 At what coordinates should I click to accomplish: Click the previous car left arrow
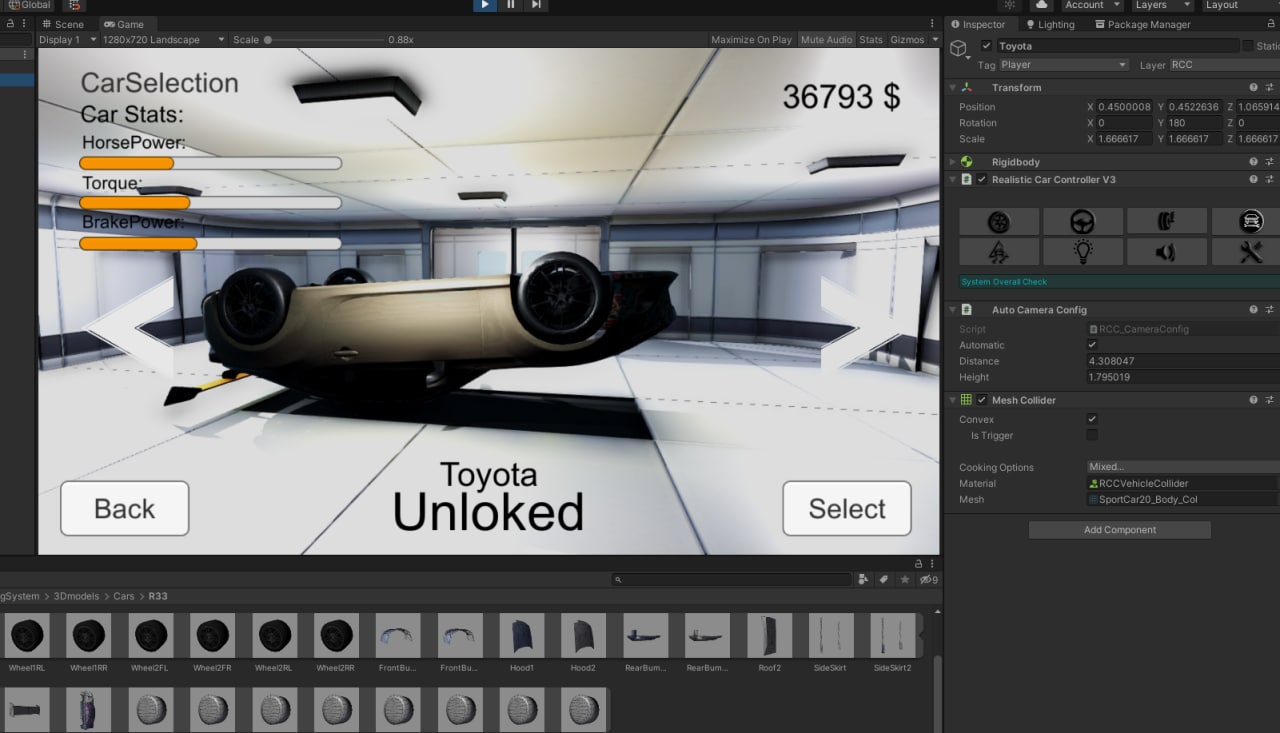pos(130,327)
